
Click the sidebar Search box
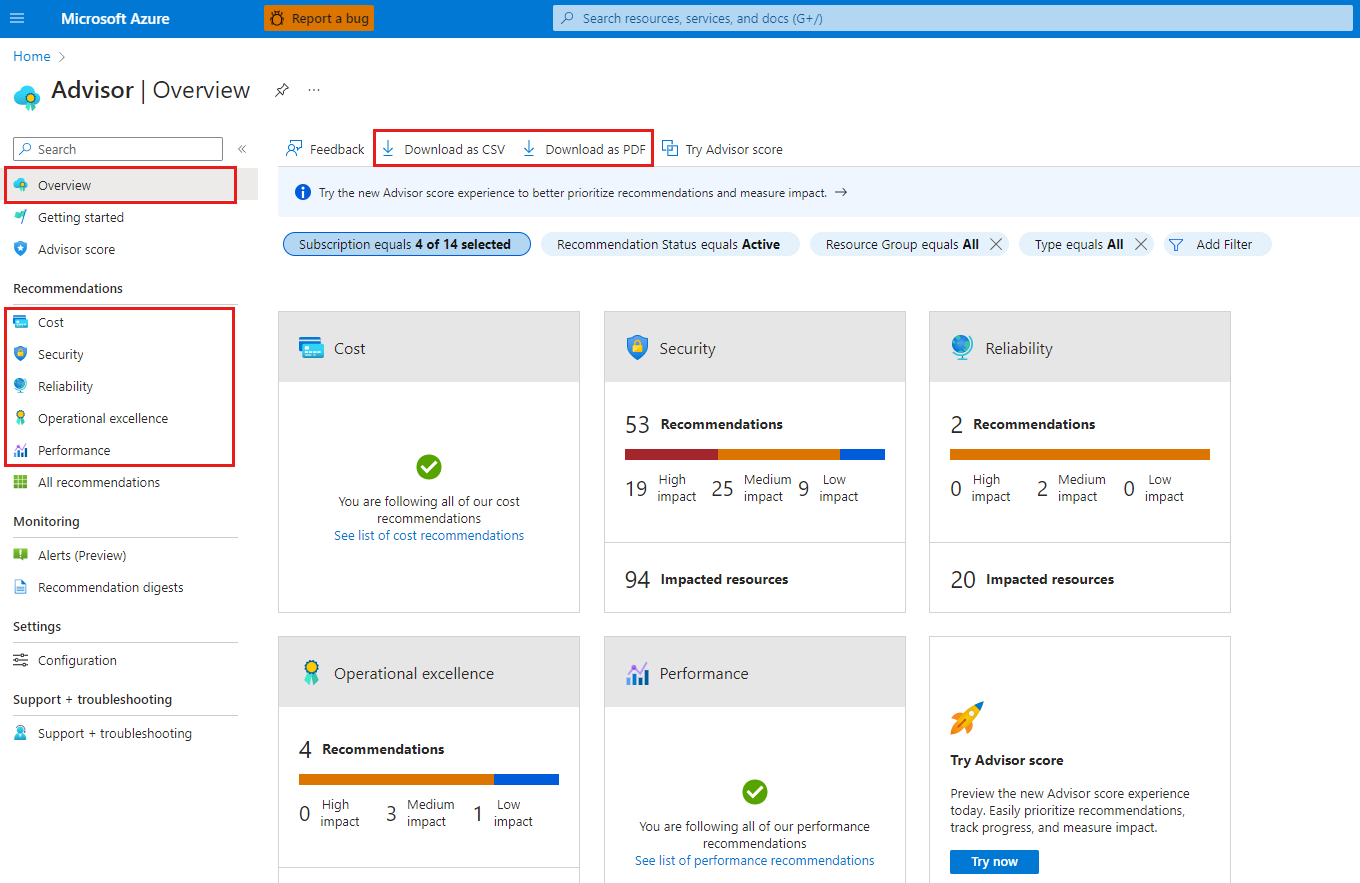click(x=118, y=149)
